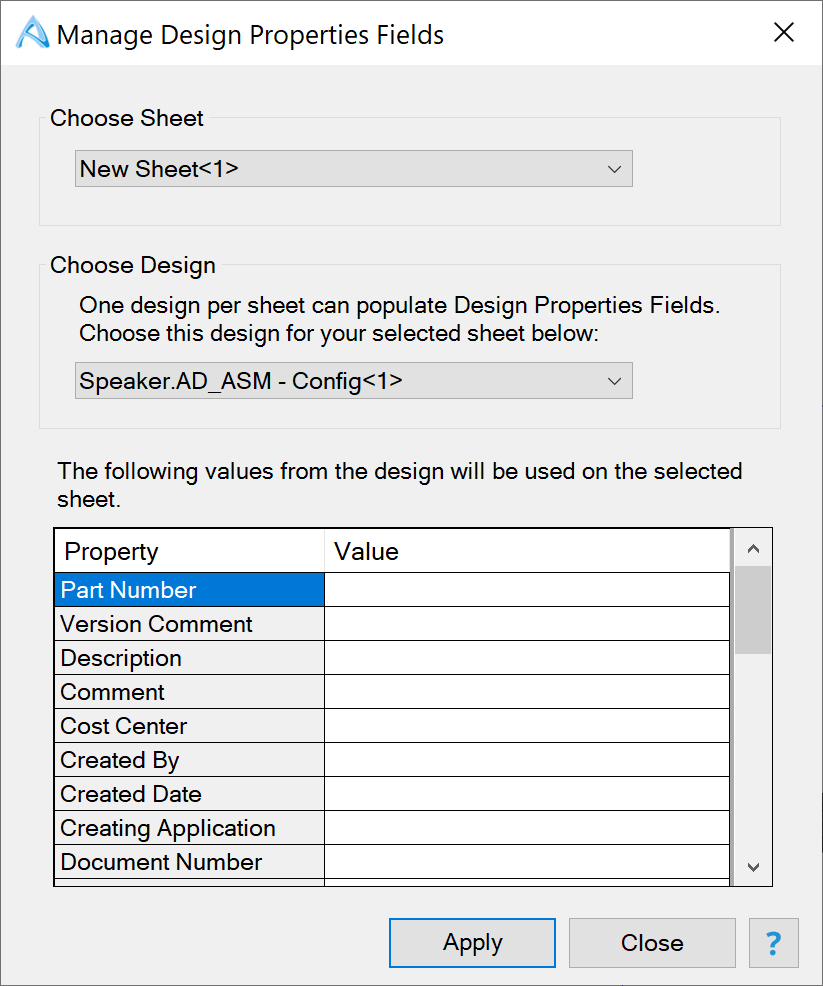Click the Value column header
The image size is (823, 986).
(x=527, y=551)
